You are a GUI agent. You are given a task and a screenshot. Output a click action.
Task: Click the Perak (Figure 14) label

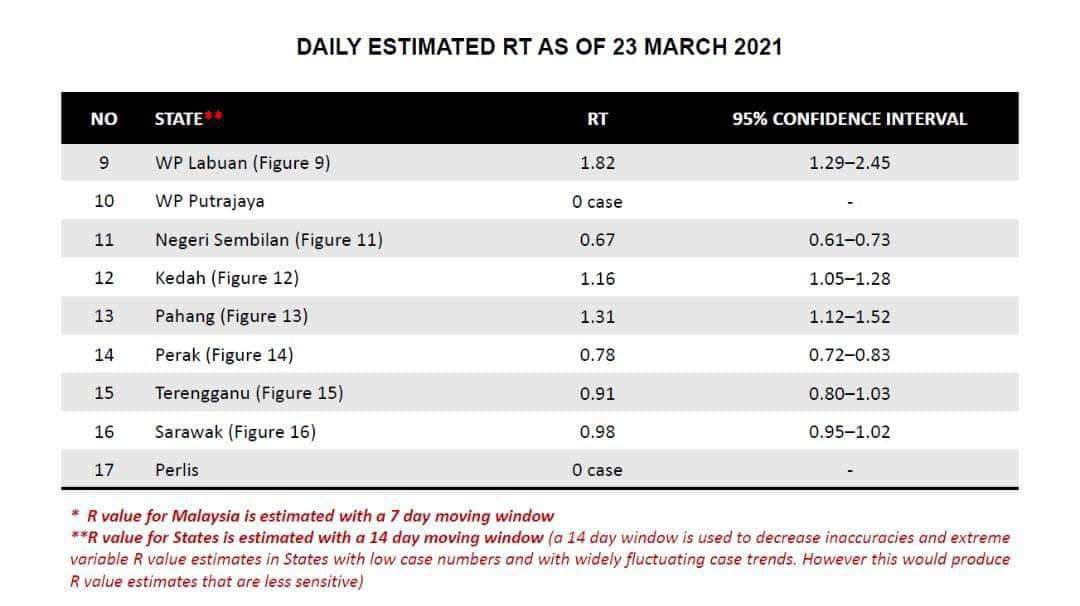point(224,355)
